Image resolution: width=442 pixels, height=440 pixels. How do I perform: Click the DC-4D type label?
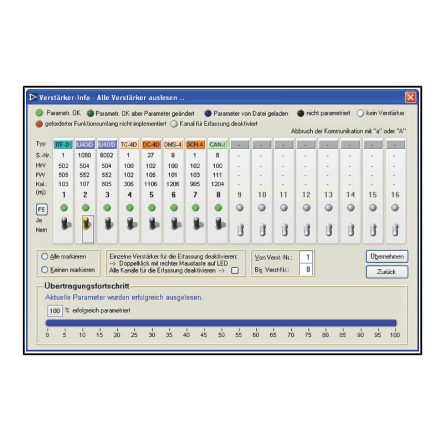tap(151, 144)
